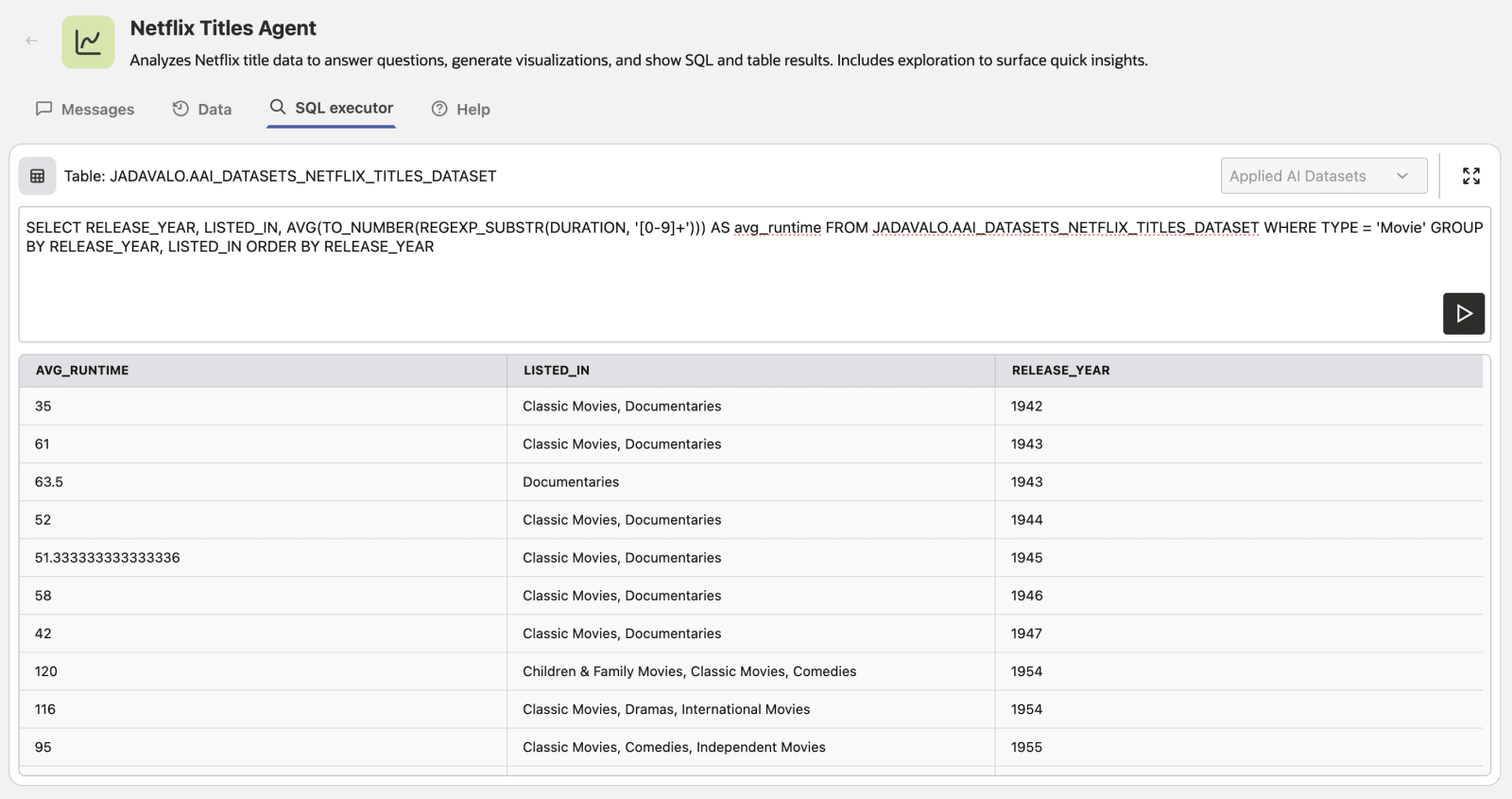Select the release year 1946 cell
This screenshot has width=1512, height=799.
[1239, 596]
